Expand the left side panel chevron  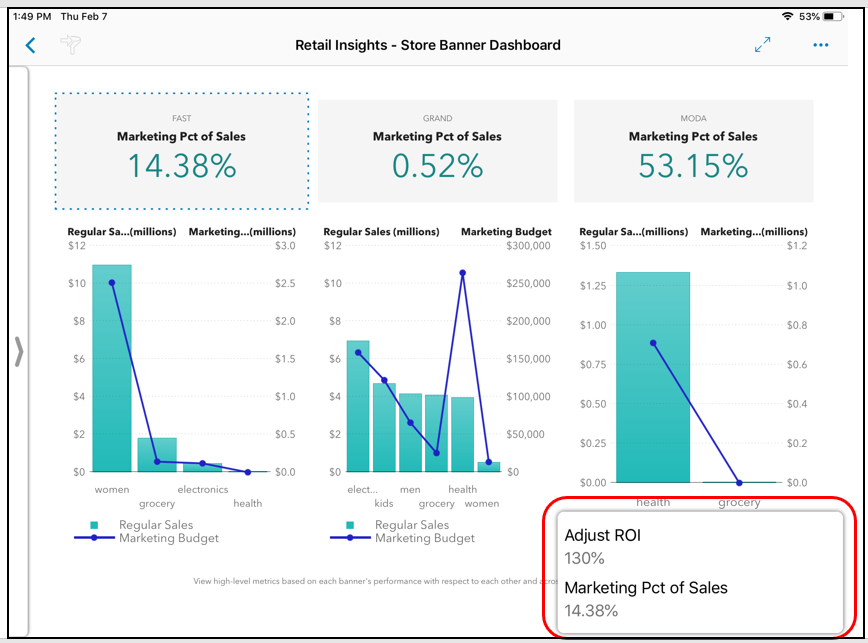click(x=17, y=351)
